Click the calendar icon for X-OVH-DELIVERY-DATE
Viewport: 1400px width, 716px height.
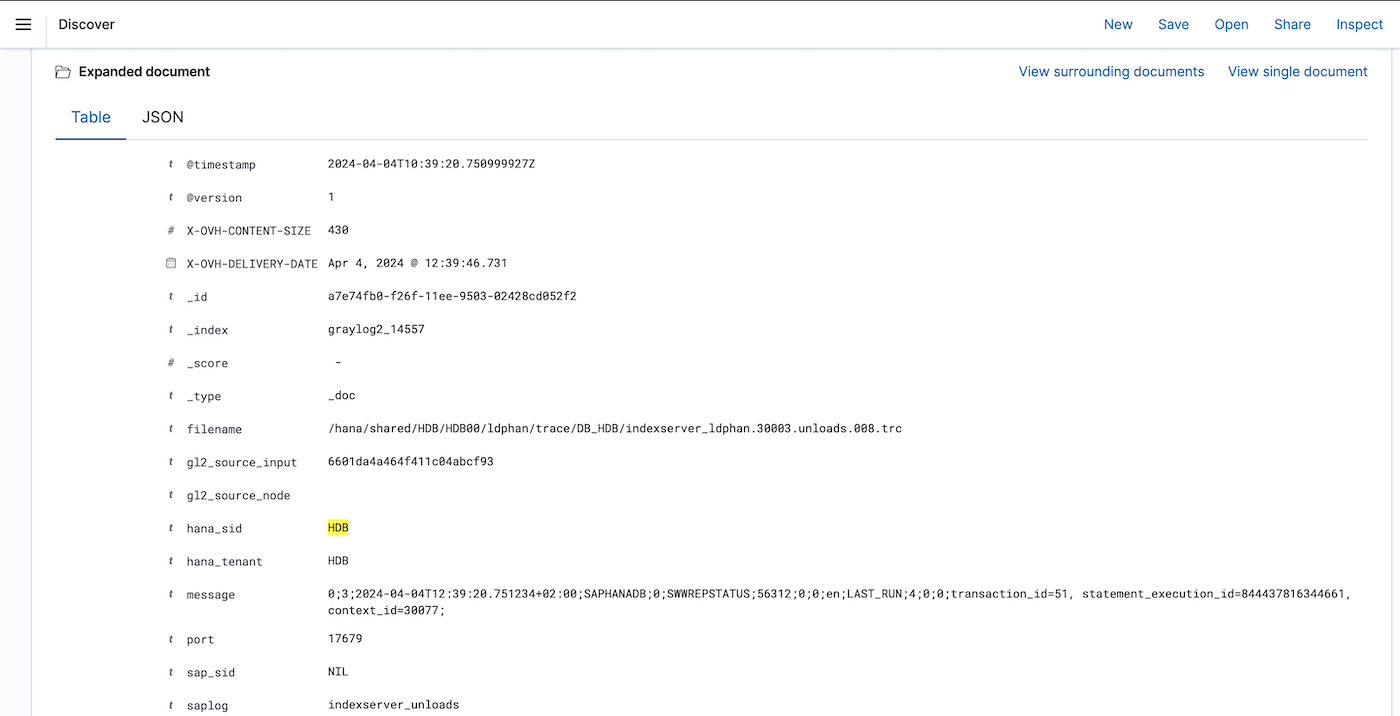171,263
